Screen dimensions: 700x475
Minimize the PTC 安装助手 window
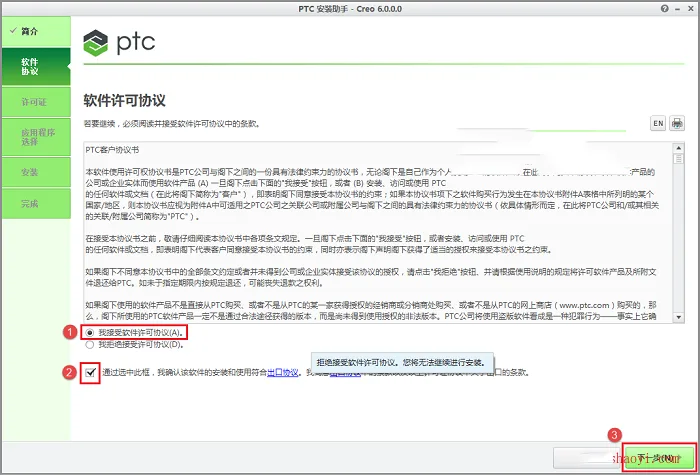coord(677,8)
